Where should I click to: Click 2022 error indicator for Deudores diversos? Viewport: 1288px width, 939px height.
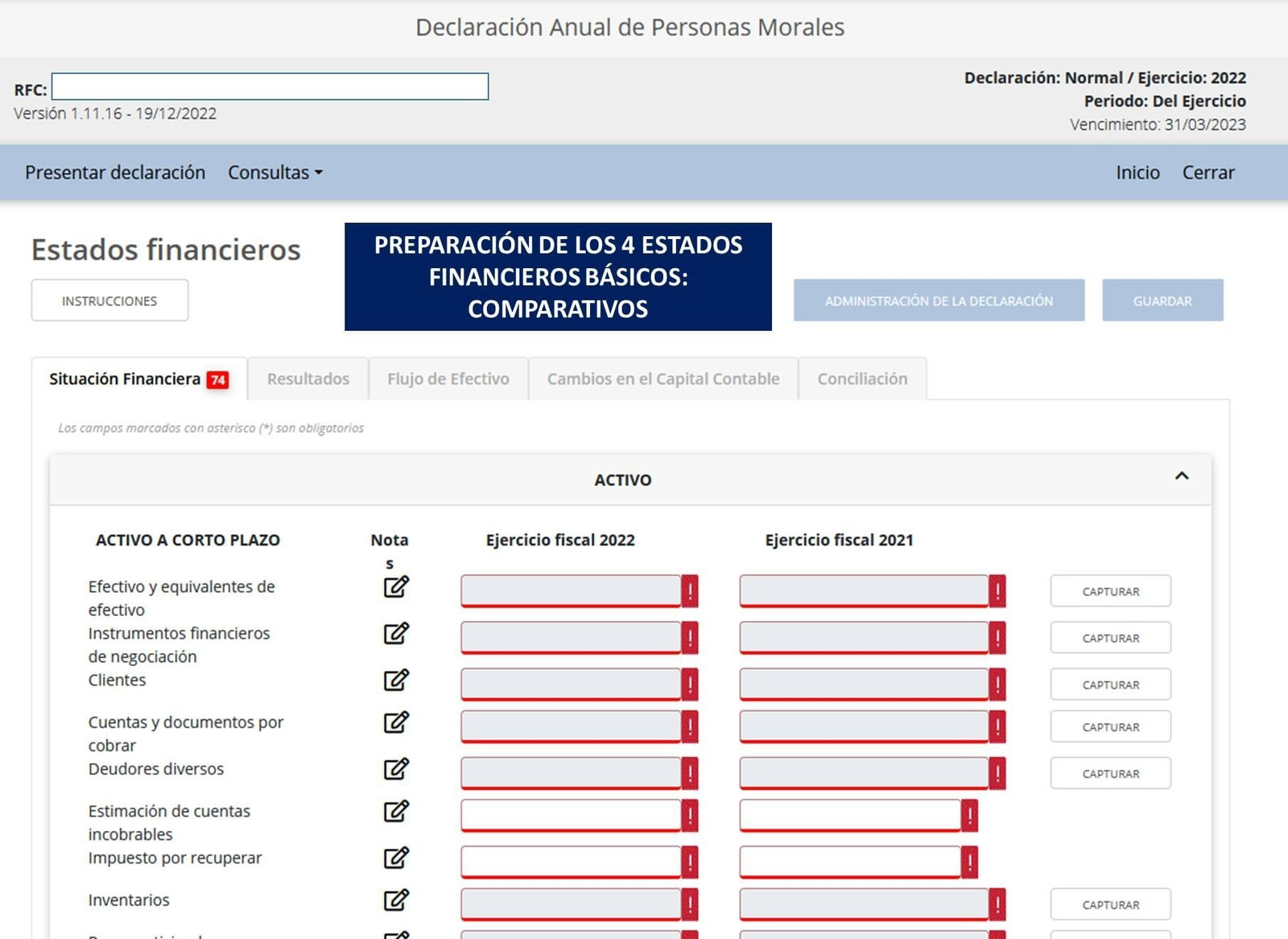(x=690, y=773)
